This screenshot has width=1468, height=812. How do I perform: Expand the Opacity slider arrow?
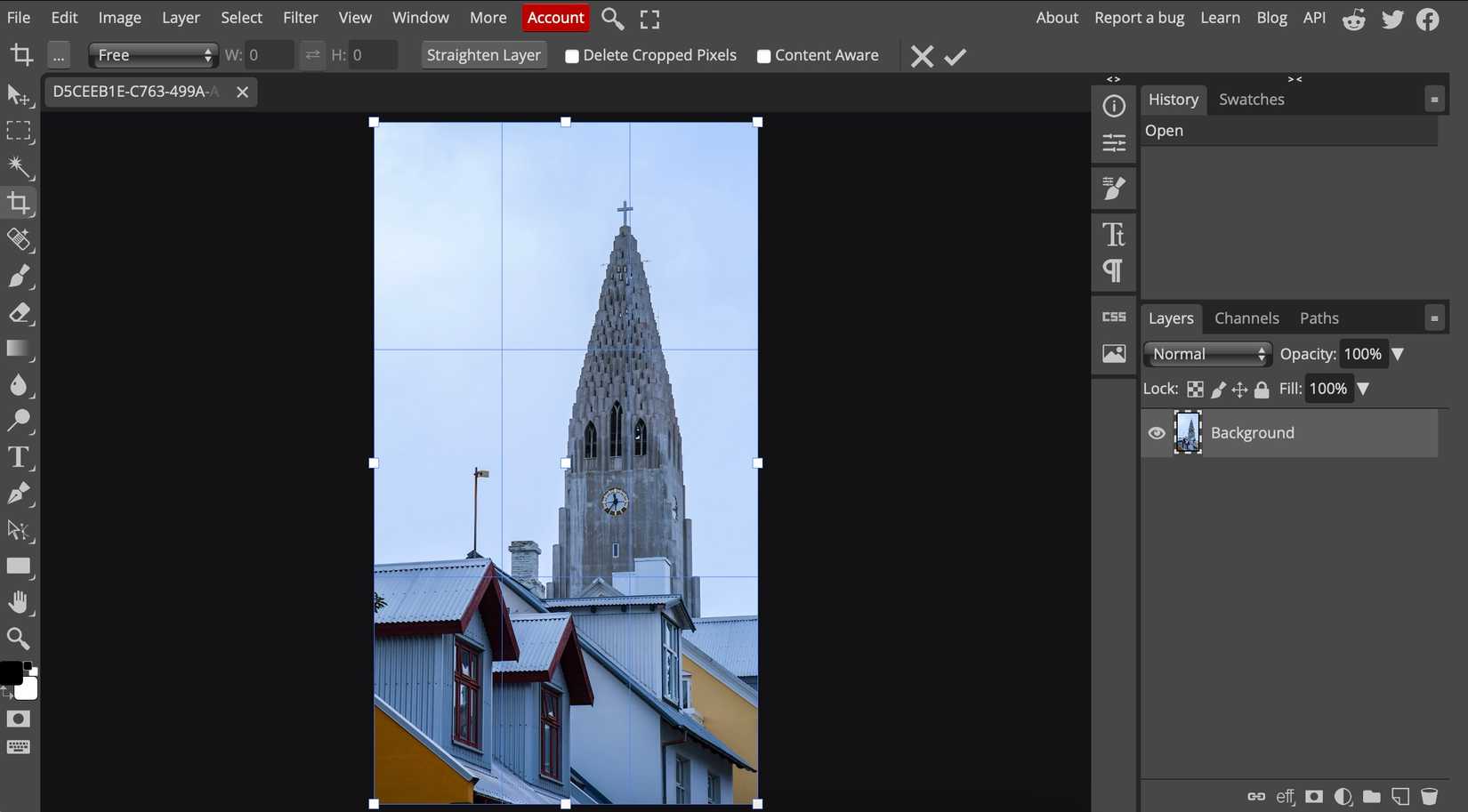tap(1398, 354)
